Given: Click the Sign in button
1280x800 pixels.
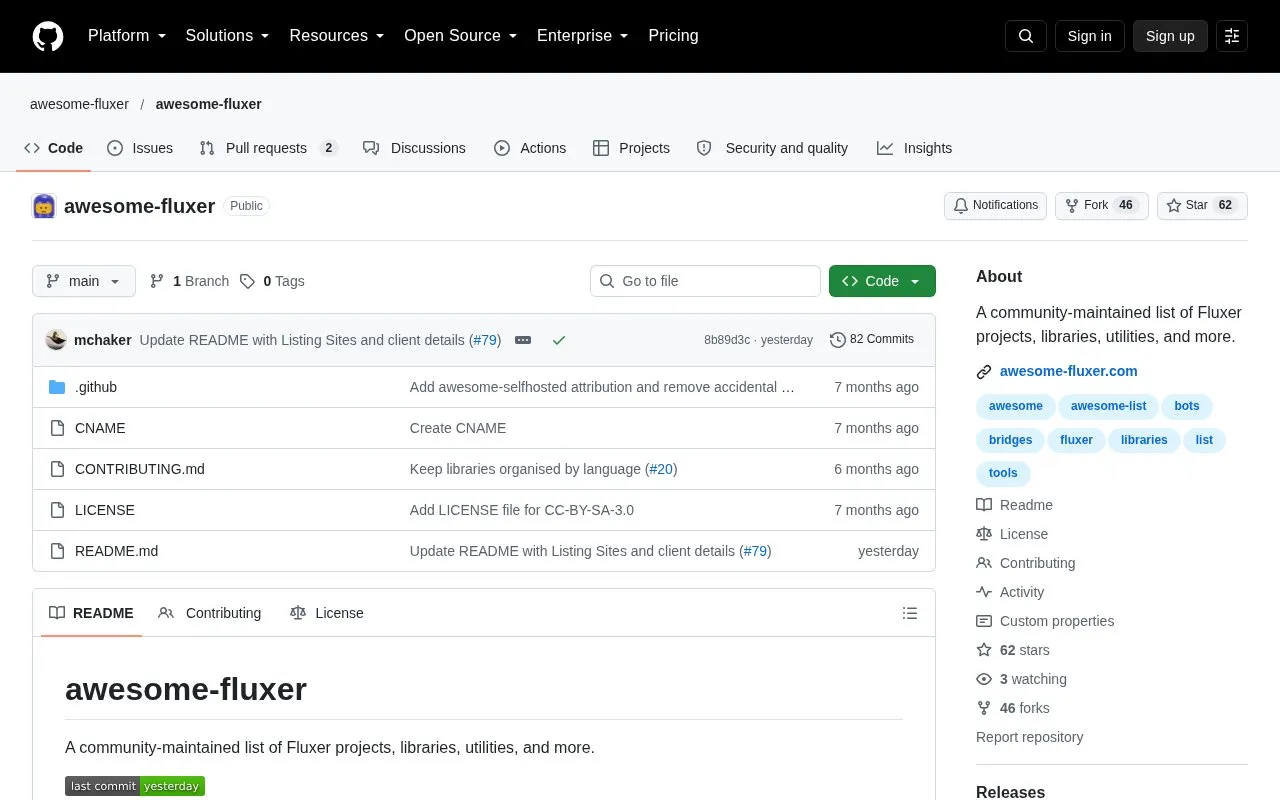Looking at the screenshot, I should pos(1089,36).
